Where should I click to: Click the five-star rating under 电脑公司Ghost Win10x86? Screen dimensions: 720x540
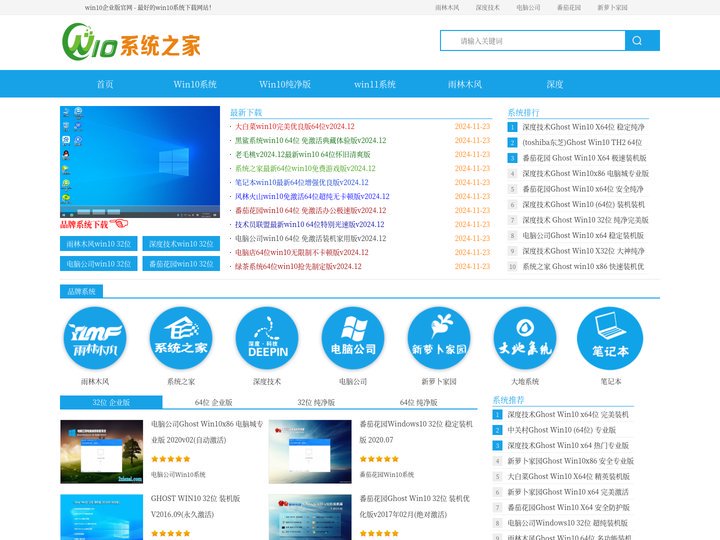click(170, 459)
